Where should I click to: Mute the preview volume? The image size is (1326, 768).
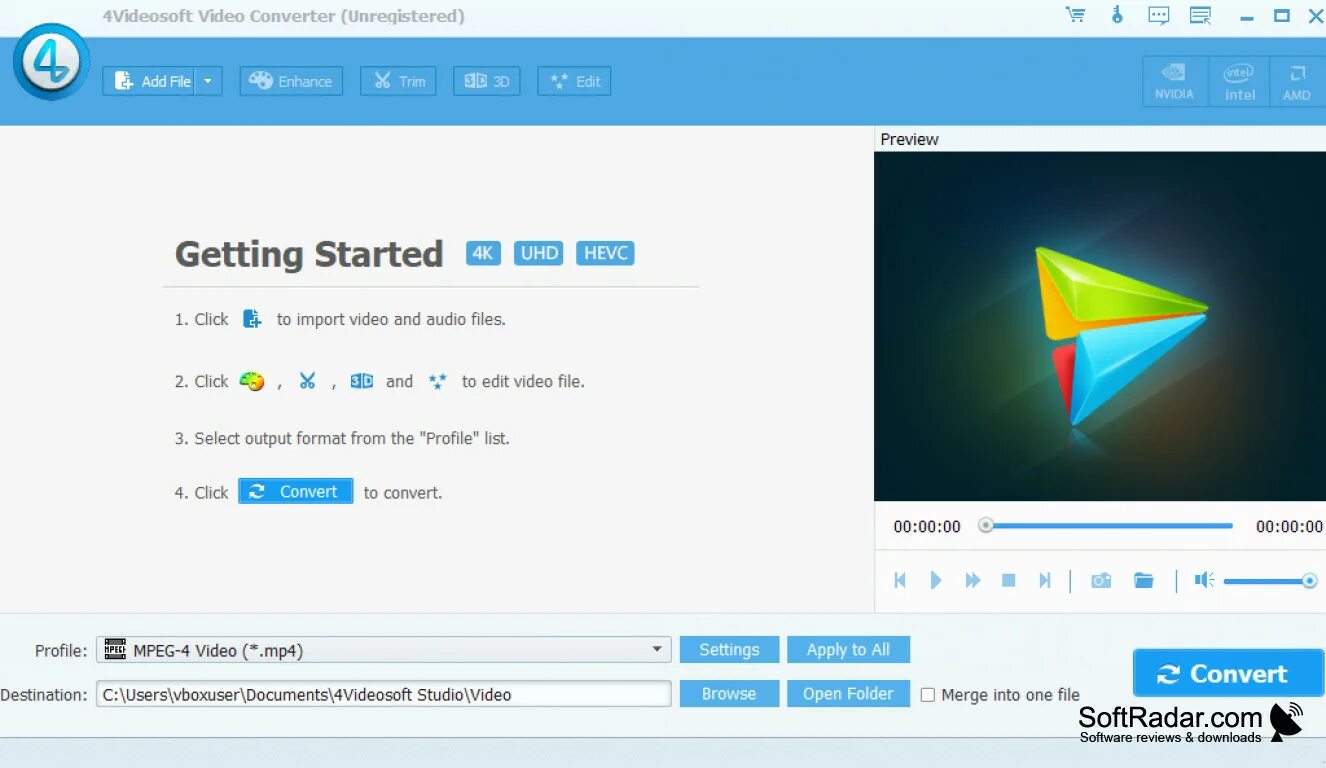coord(1205,580)
